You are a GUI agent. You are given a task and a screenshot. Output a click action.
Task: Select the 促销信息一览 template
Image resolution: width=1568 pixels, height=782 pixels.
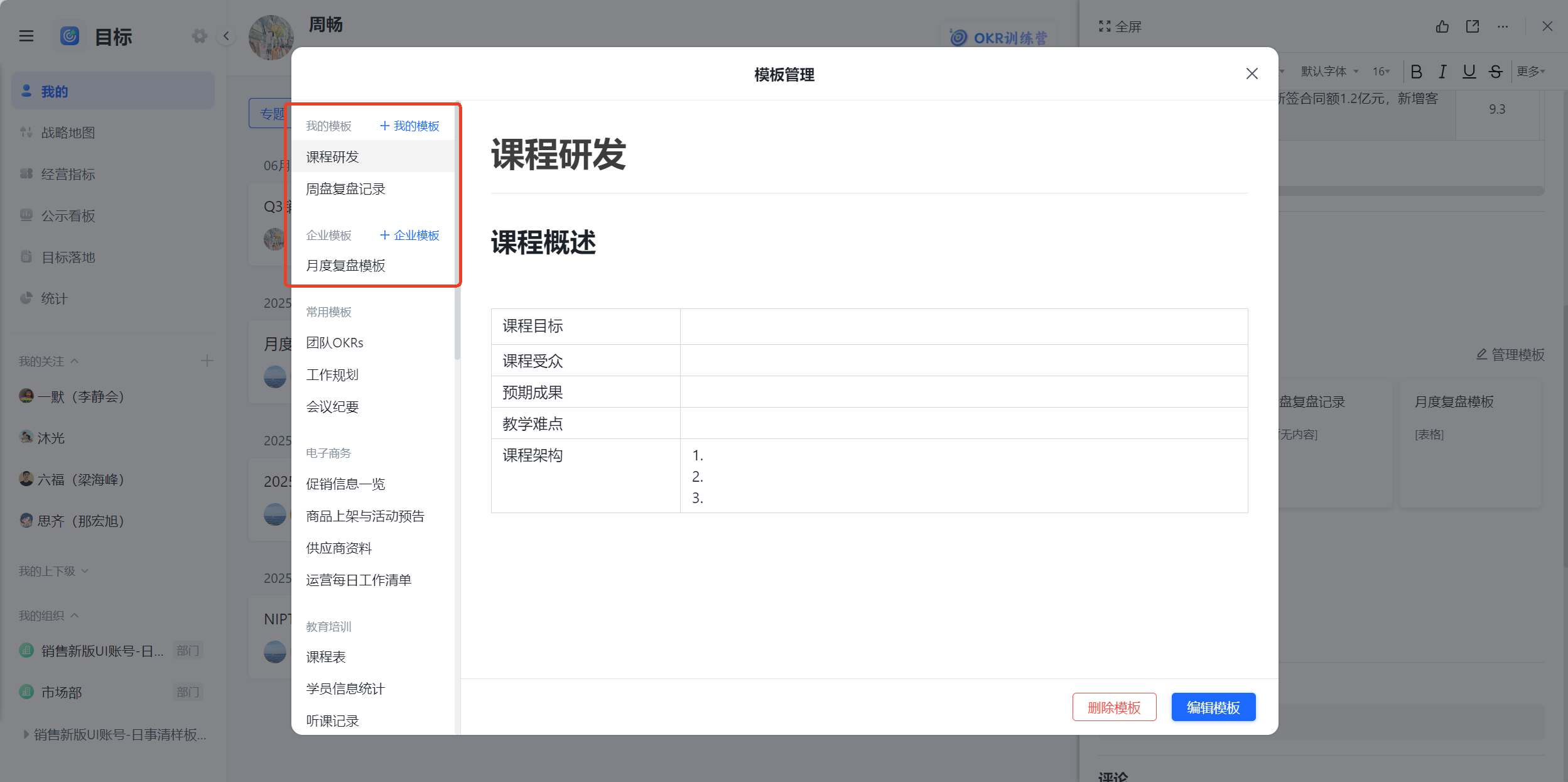click(x=374, y=484)
